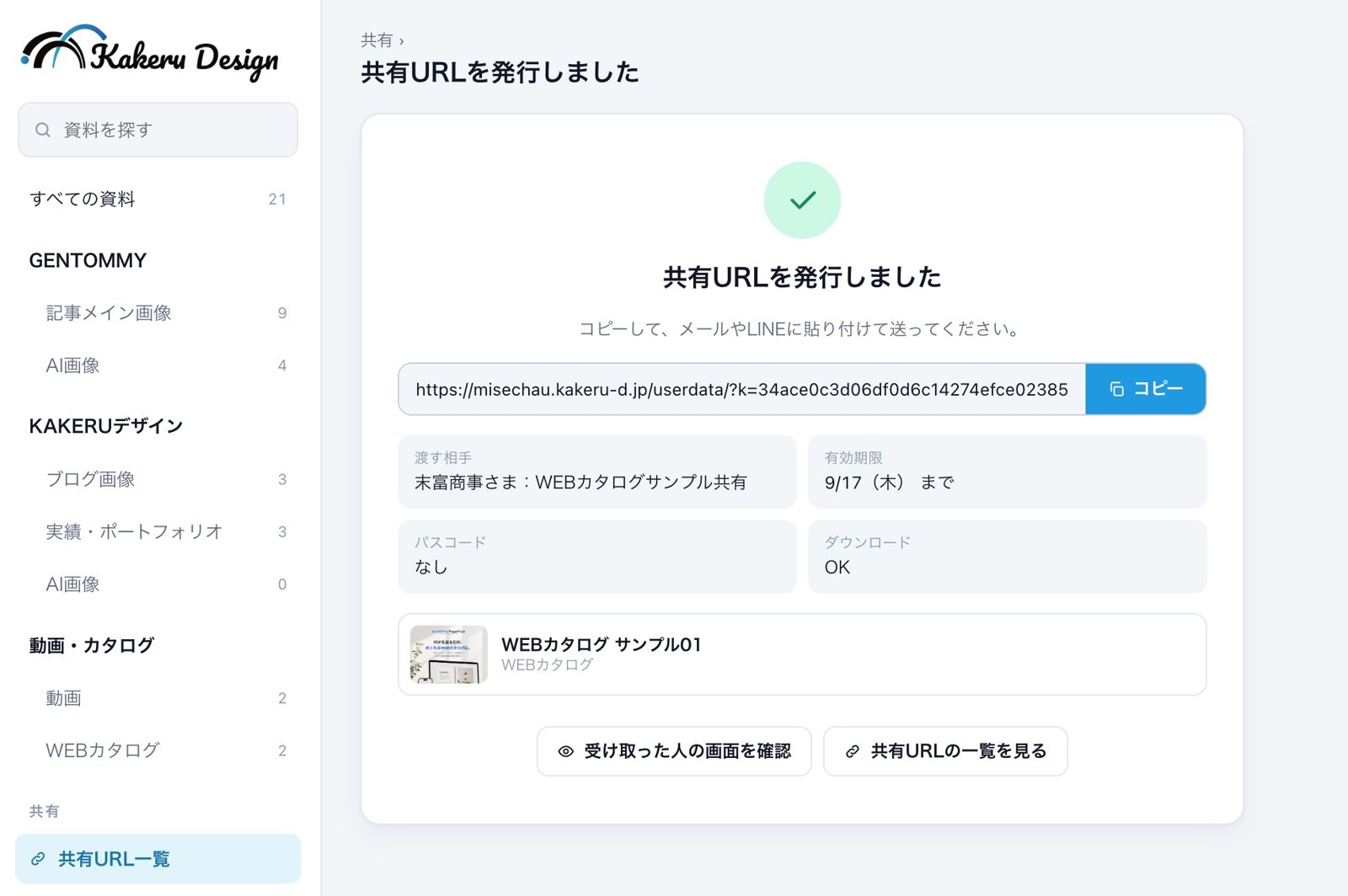This screenshot has height=896, width=1348.
Task: Click the passcode value なし
Action: click(431, 567)
